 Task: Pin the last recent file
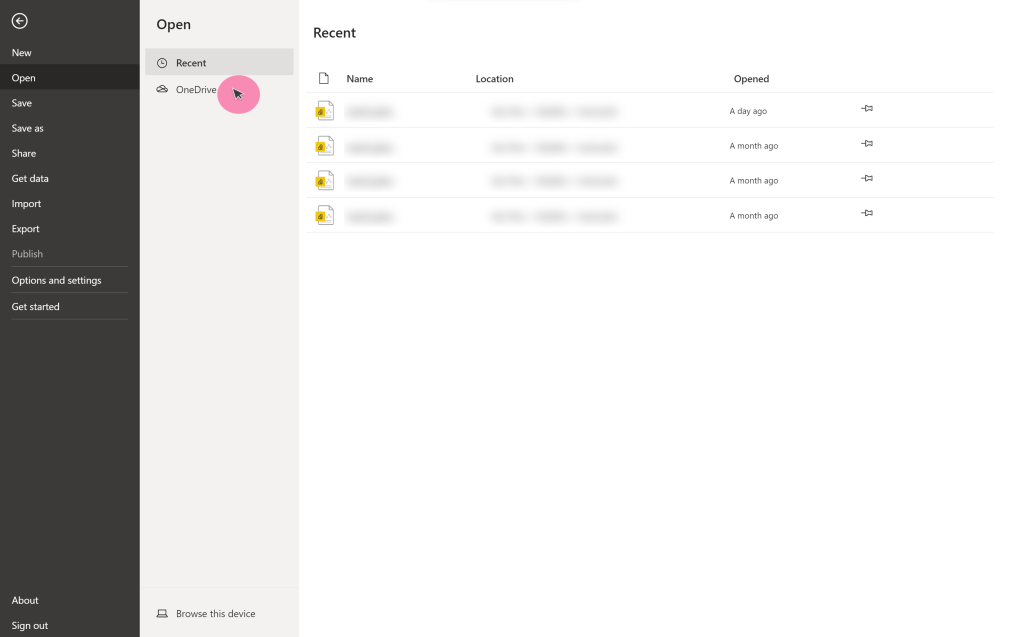coord(866,212)
